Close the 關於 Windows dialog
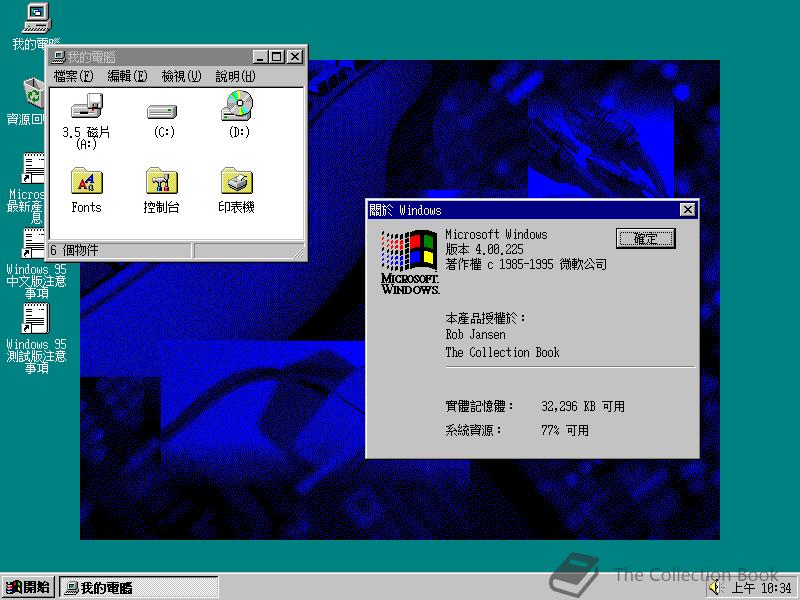The height and width of the screenshot is (600, 800). pyautogui.click(x=688, y=210)
